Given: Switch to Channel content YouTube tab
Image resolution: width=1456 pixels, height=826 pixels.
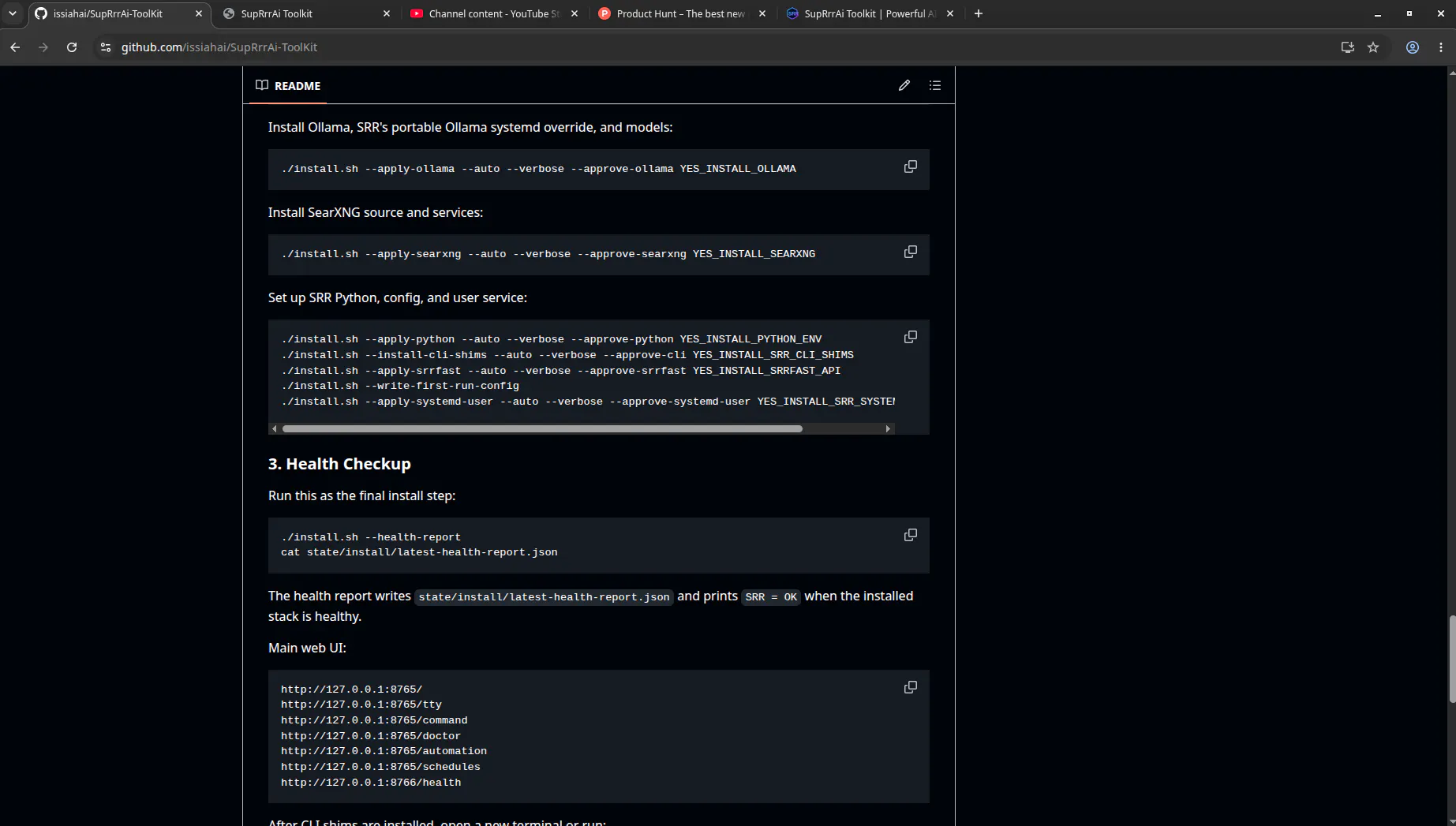Looking at the screenshot, I should (494, 13).
